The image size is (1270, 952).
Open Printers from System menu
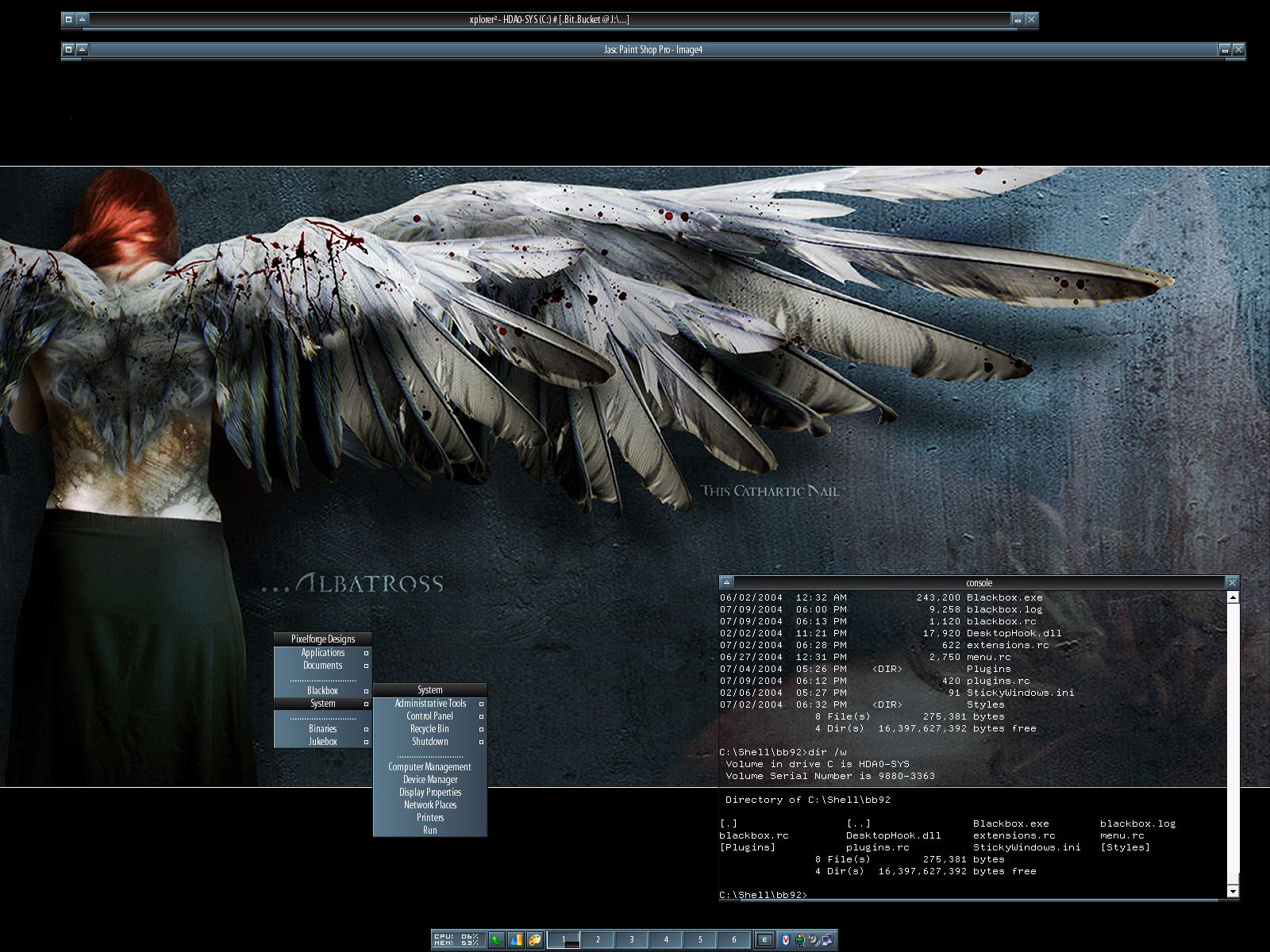tap(429, 818)
